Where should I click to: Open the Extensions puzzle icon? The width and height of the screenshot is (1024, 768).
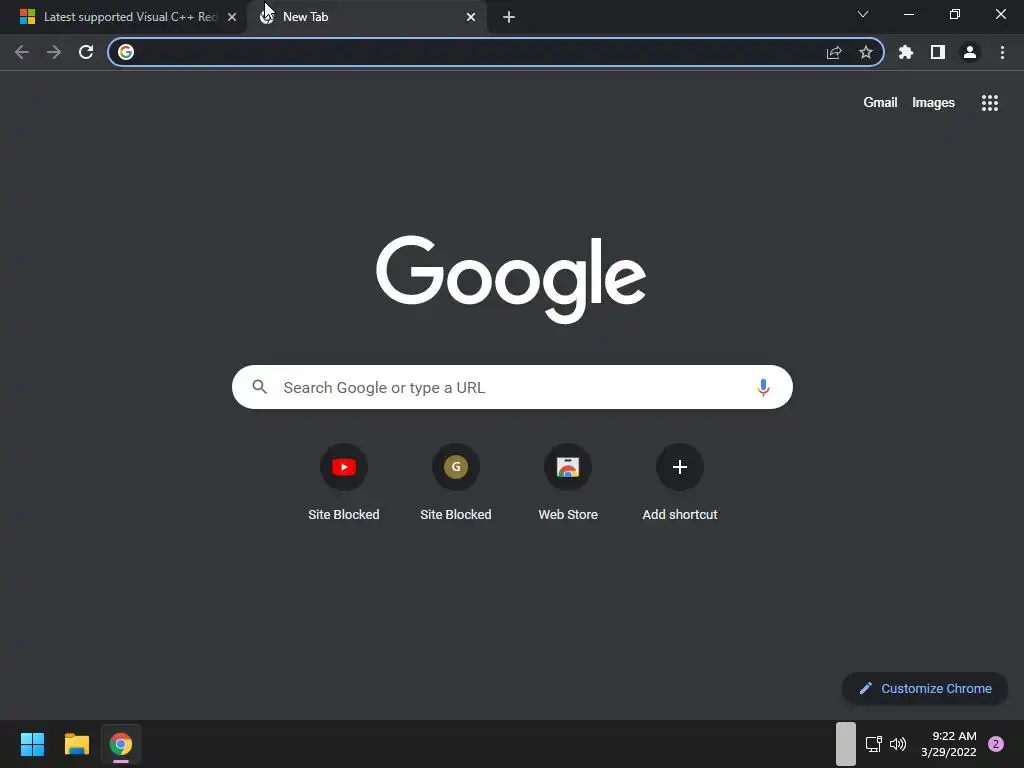(906, 52)
